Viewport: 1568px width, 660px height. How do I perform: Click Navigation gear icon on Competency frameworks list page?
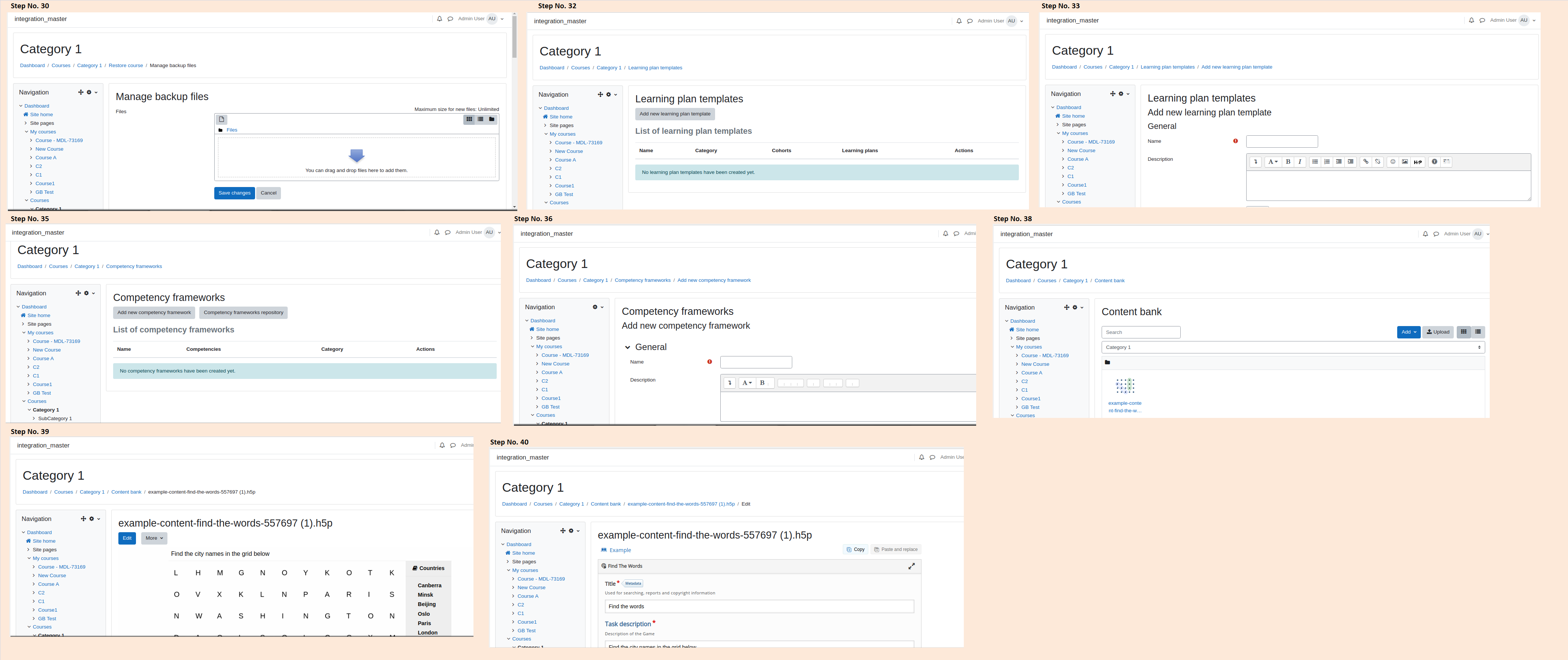tap(87, 293)
